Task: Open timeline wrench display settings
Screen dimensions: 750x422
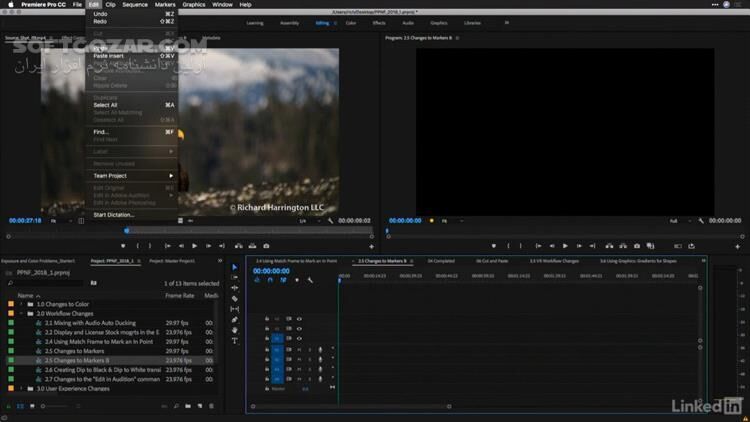Action: [310, 280]
